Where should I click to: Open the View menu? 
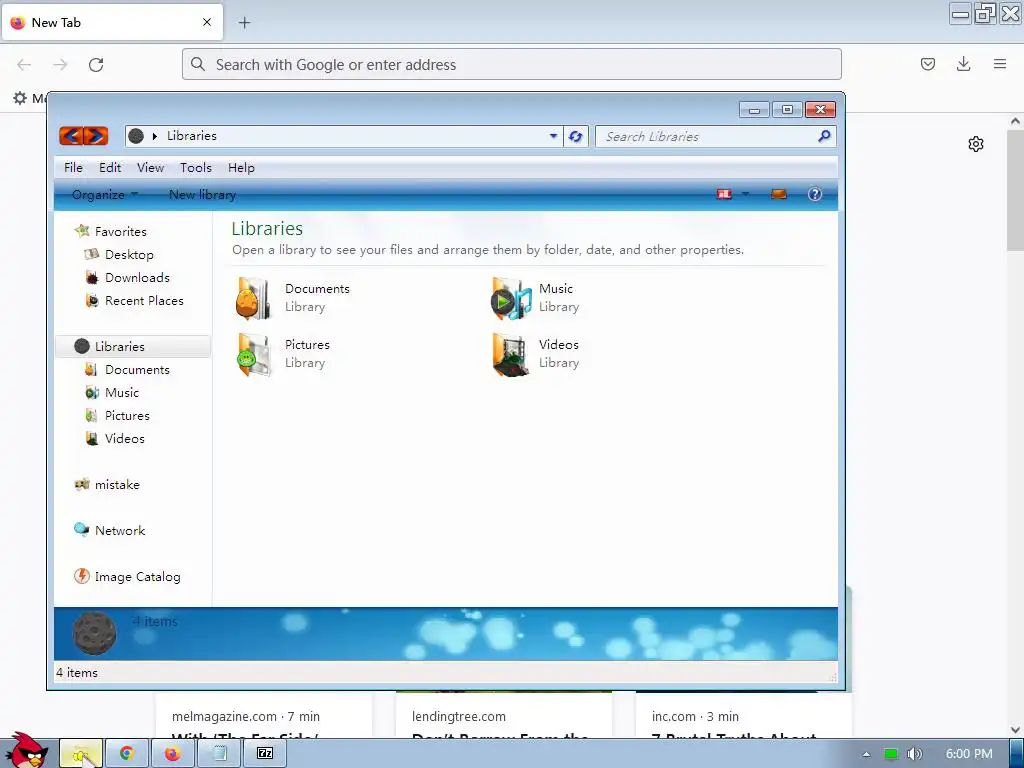coord(150,167)
